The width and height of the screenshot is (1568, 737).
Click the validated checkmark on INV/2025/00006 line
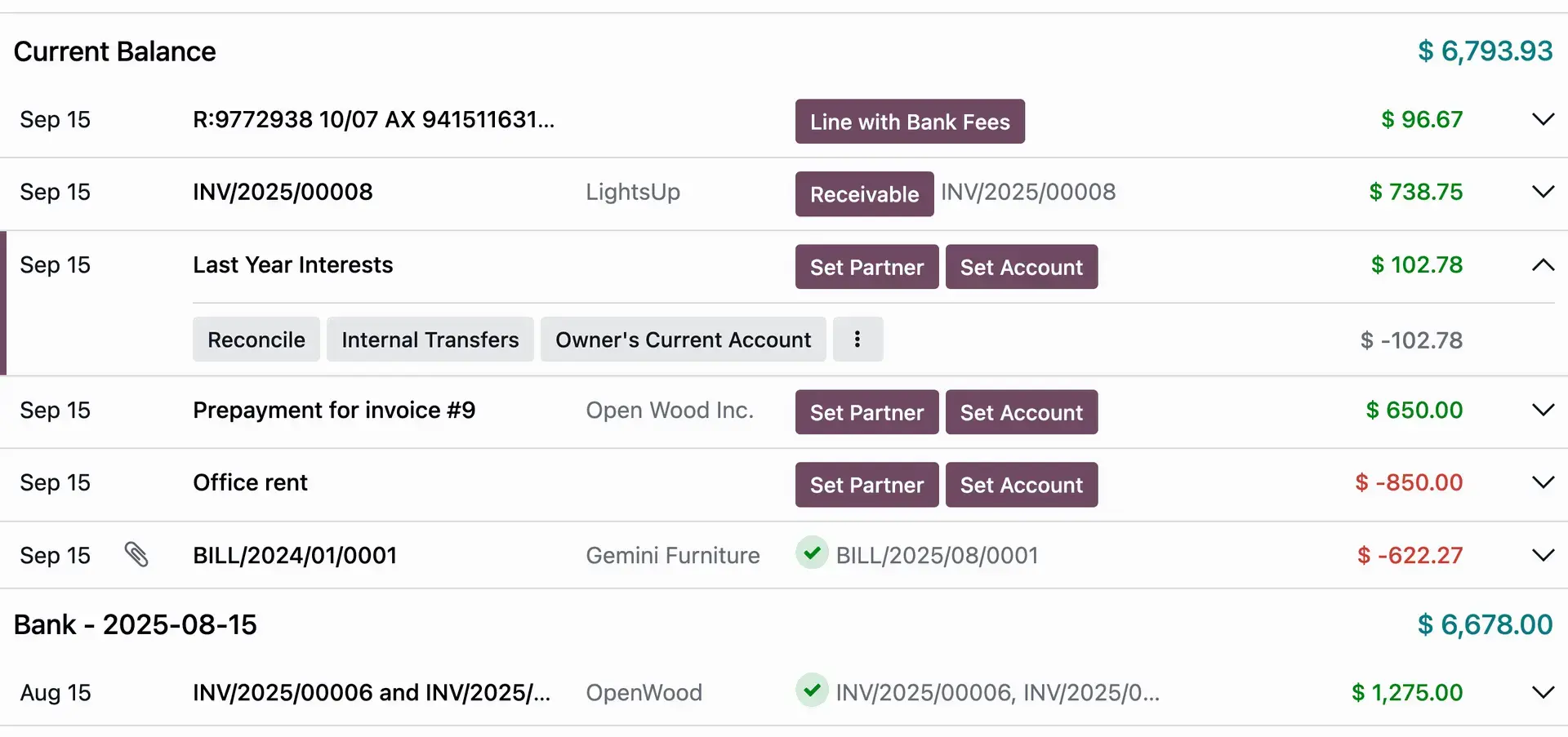811,690
